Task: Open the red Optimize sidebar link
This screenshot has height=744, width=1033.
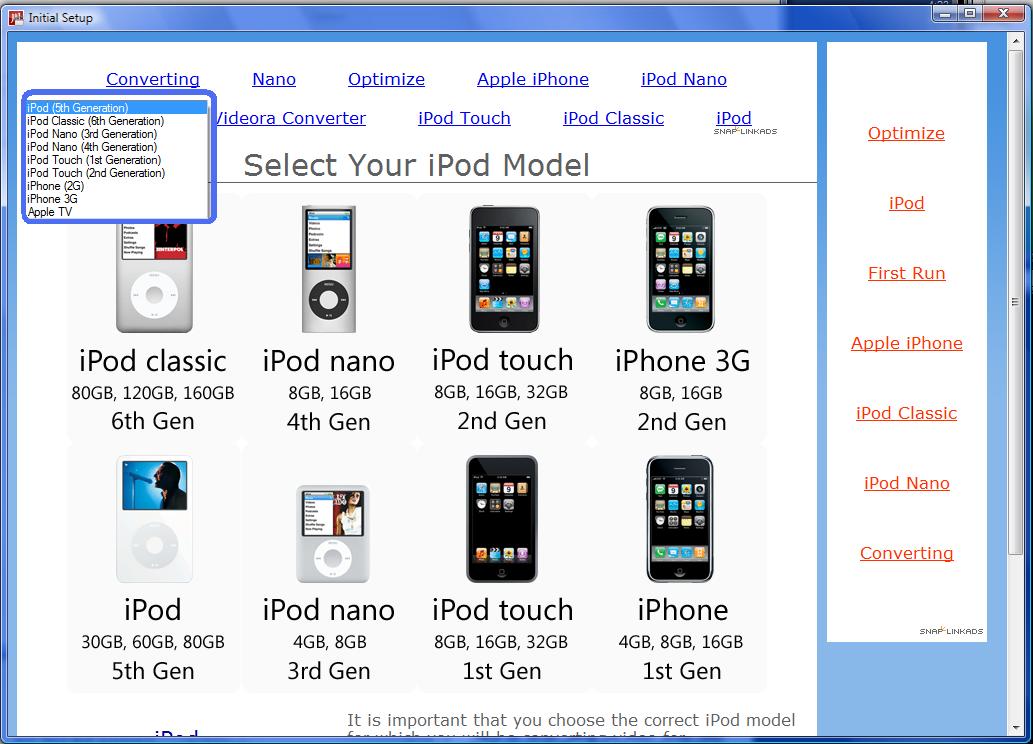Action: tap(907, 133)
